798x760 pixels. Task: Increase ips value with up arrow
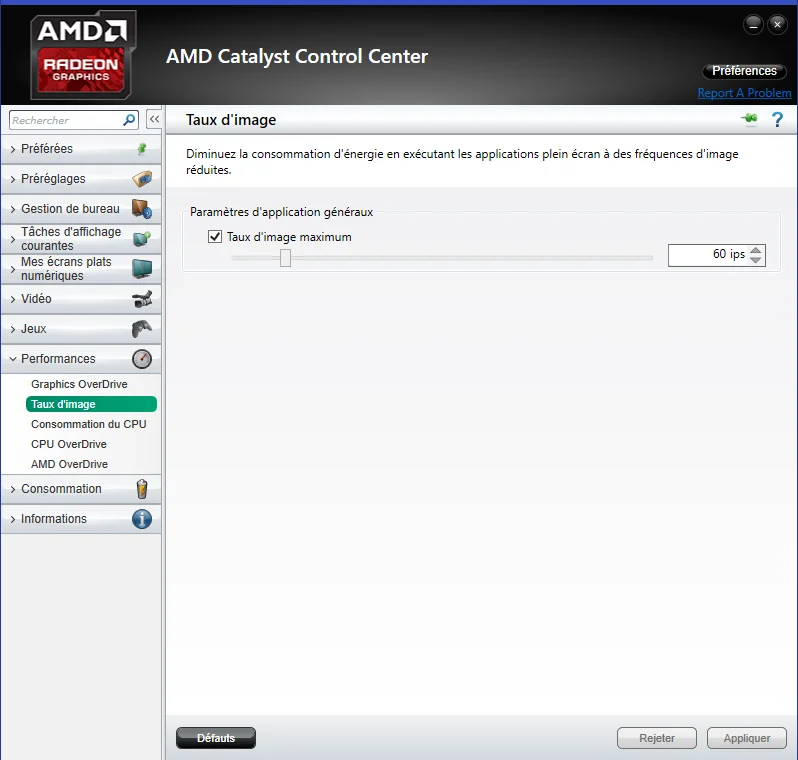(x=756, y=250)
